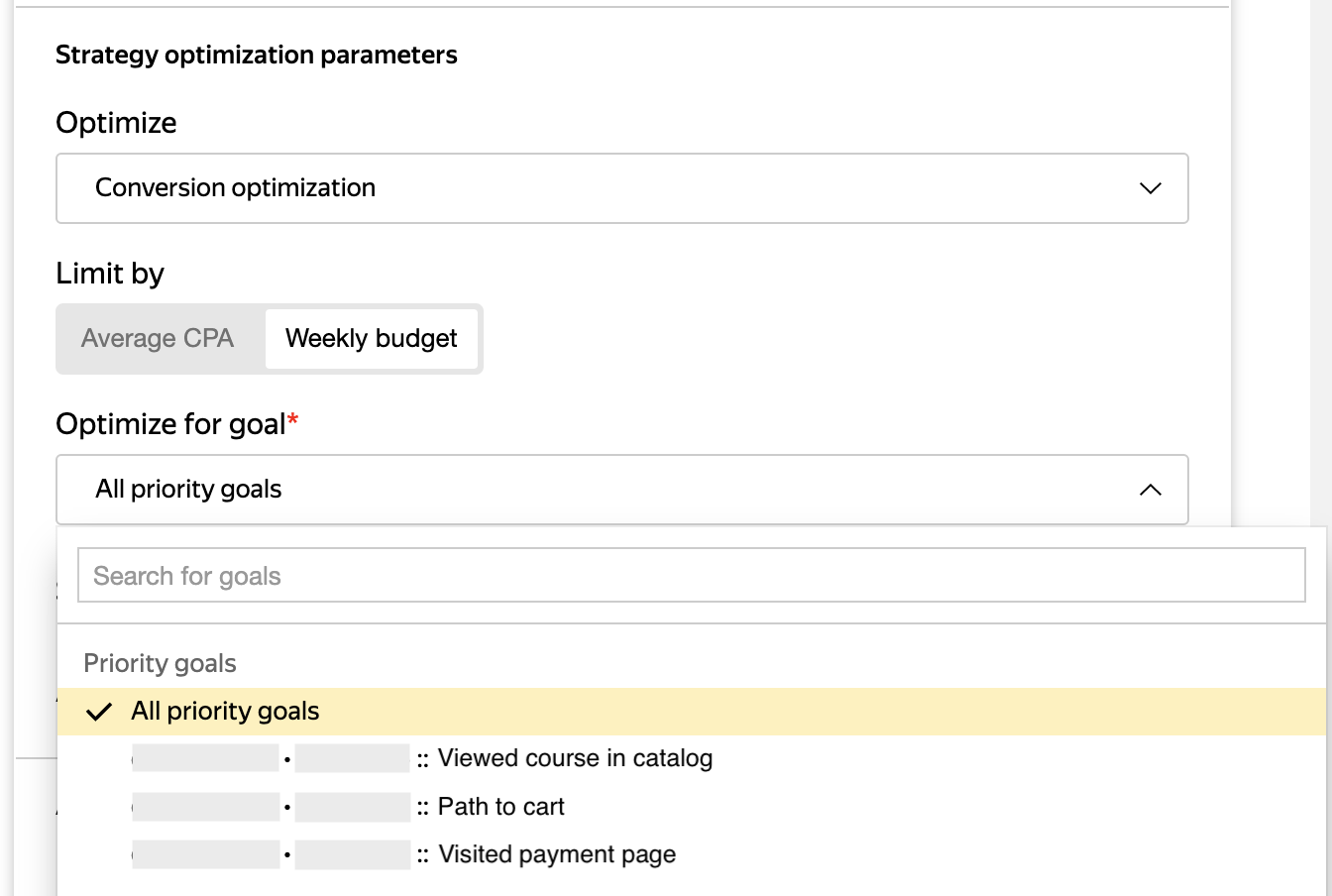This screenshot has height=896, width=1332.
Task: Switch limit to Average CPA
Action: [x=158, y=339]
